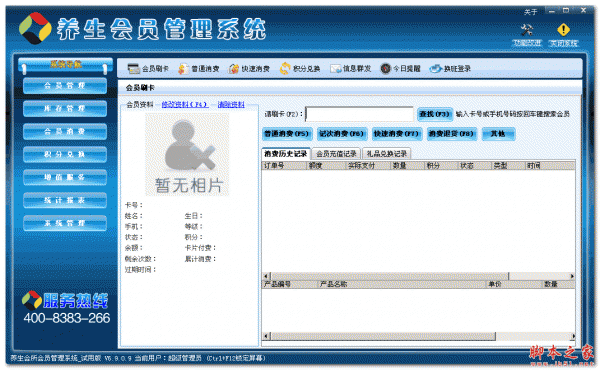This screenshot has height=370, width=600.
Task: Click the 消费退货(F8) button
Action: (452, 134)
